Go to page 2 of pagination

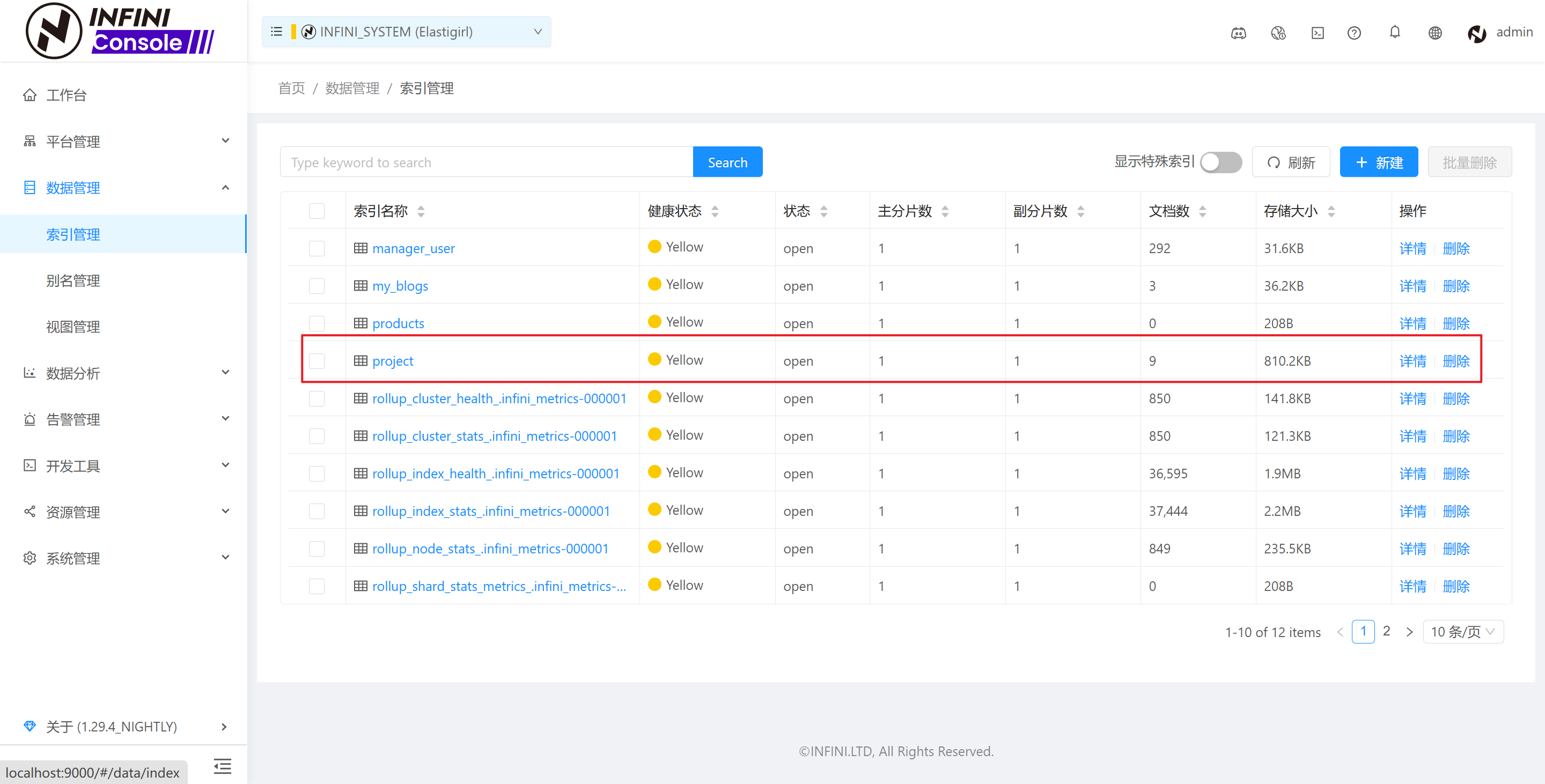pos(1386,631)
